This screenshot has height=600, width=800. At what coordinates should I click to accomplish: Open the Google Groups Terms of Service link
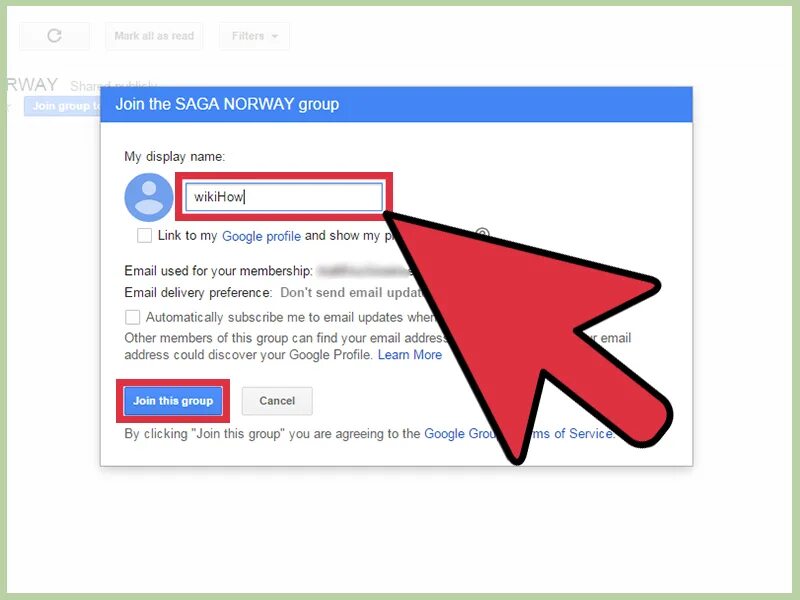coord(519,433)
